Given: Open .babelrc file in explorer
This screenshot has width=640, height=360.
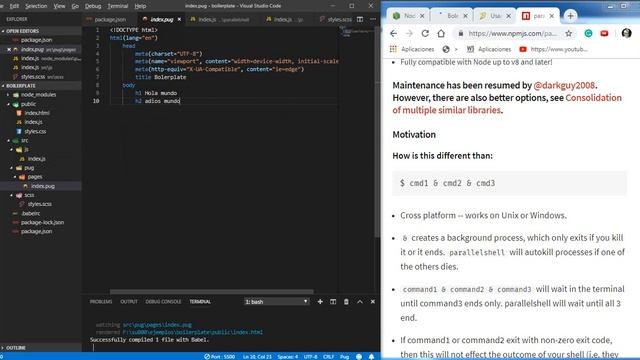Looking at the screenshot, I should [x=31, y=213].
